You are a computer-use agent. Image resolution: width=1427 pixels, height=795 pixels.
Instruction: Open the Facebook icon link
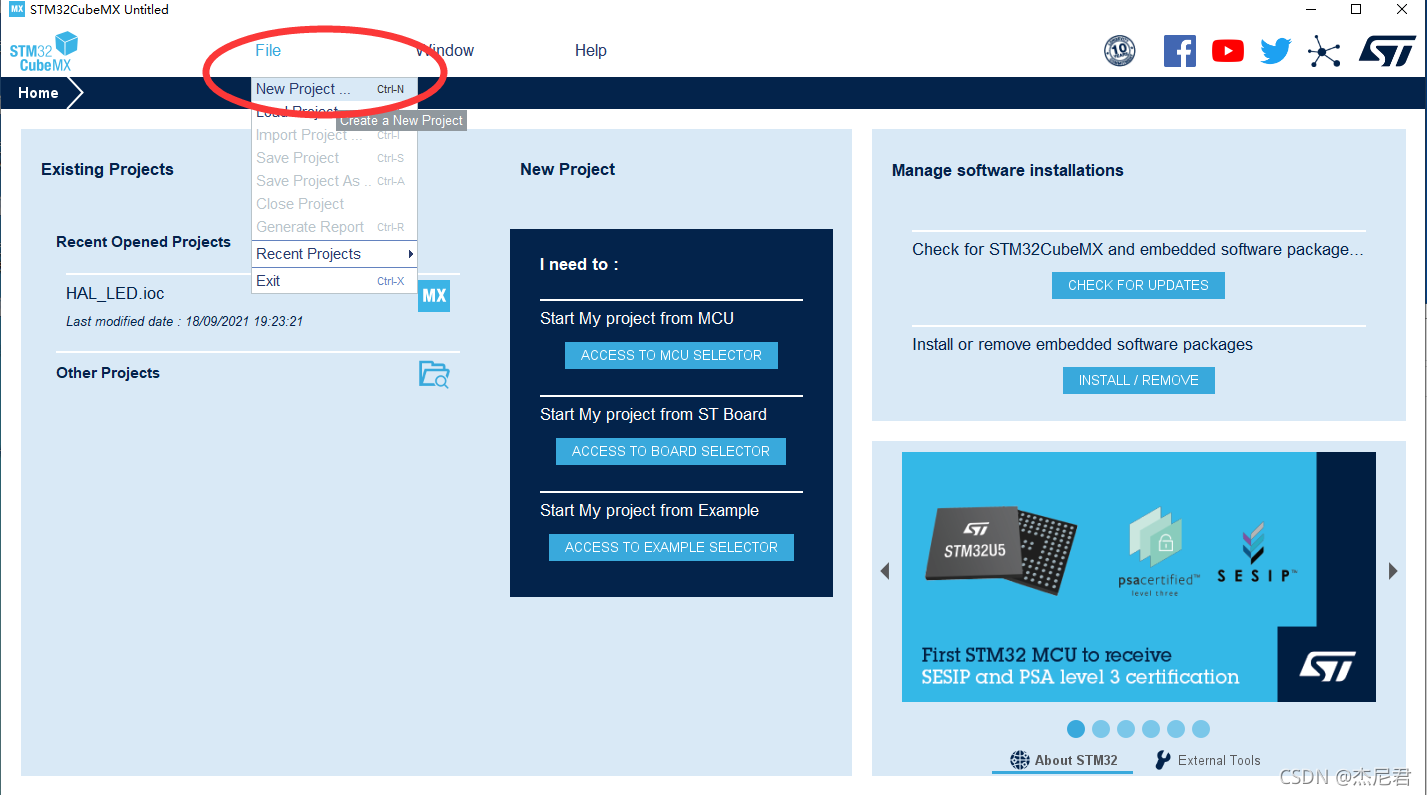coord(1179,51)
